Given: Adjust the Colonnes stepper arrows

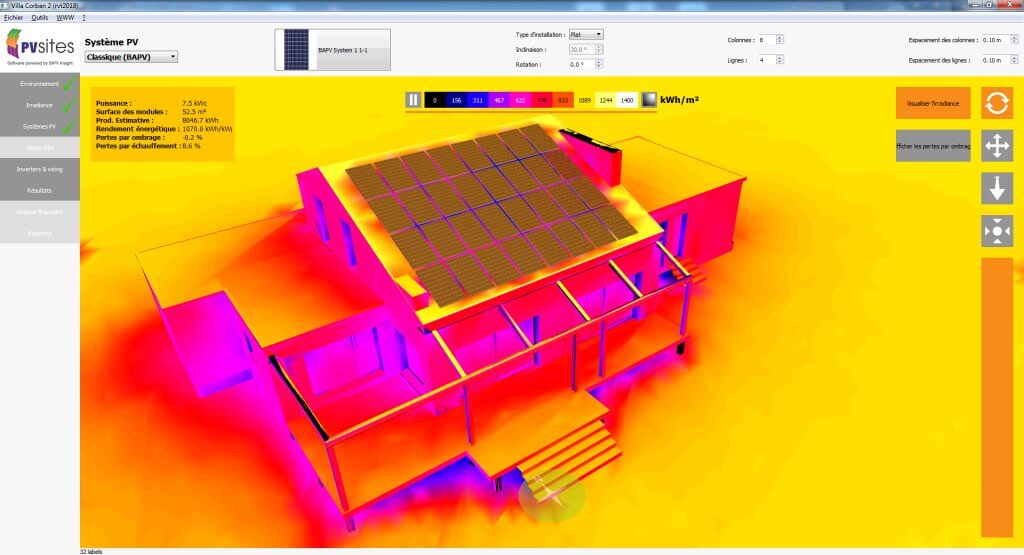Looking at the screenshot, I should [x=780, y=40].
